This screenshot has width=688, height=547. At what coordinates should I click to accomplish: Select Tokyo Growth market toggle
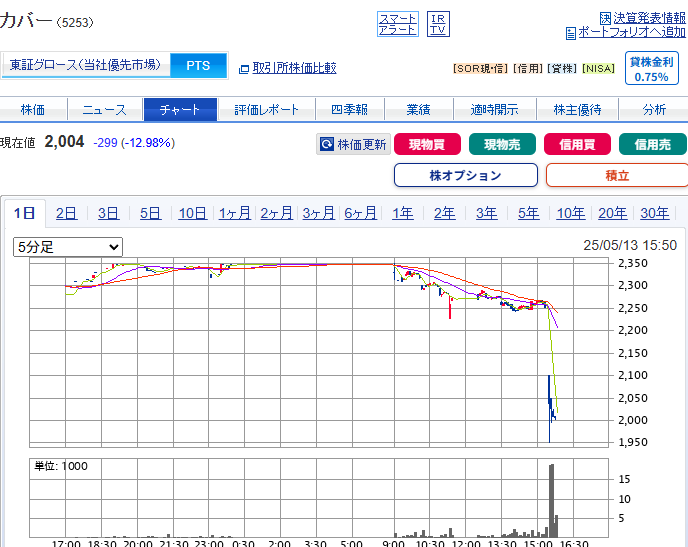(85, 65)
